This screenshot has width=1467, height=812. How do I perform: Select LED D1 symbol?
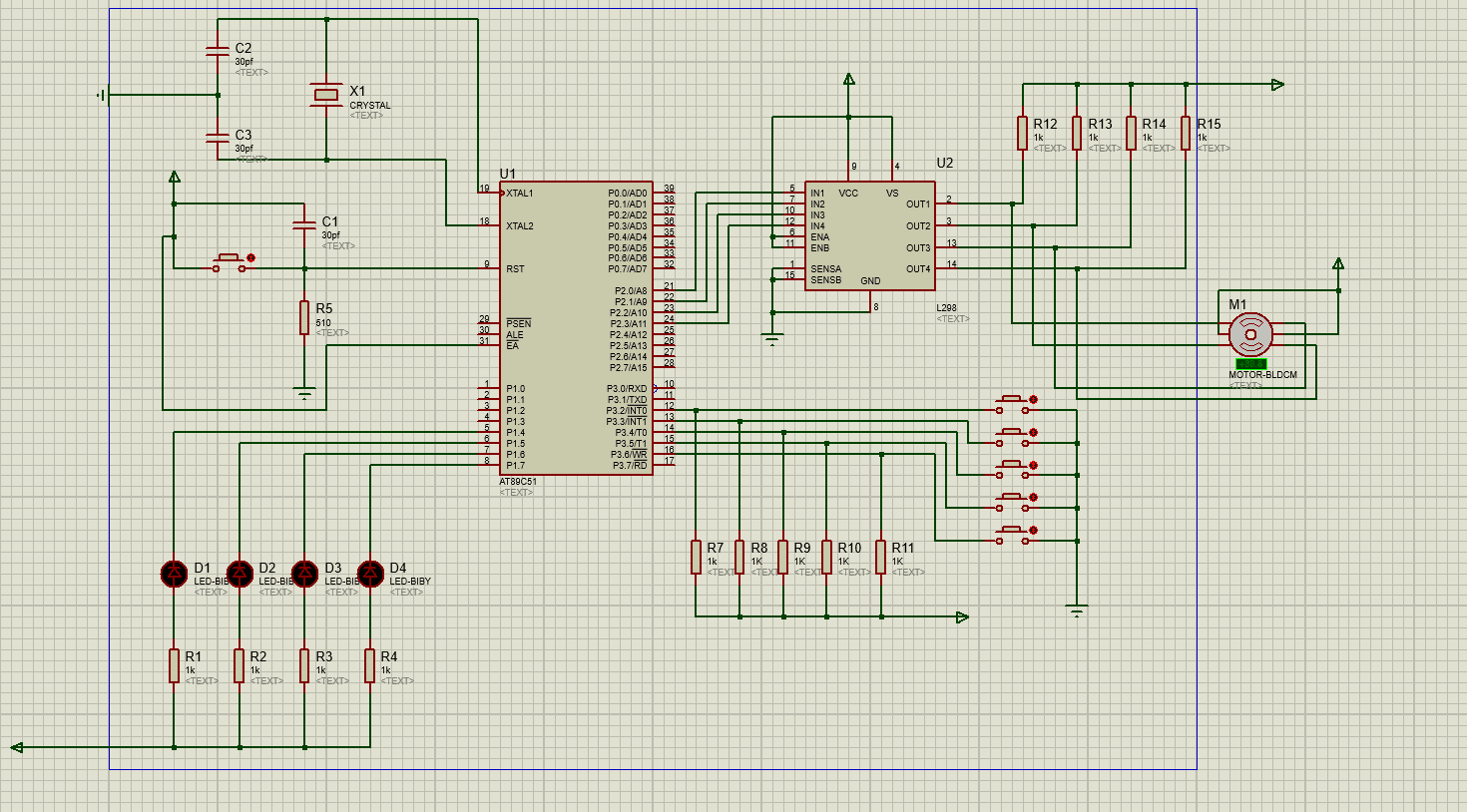click(175, 574)
